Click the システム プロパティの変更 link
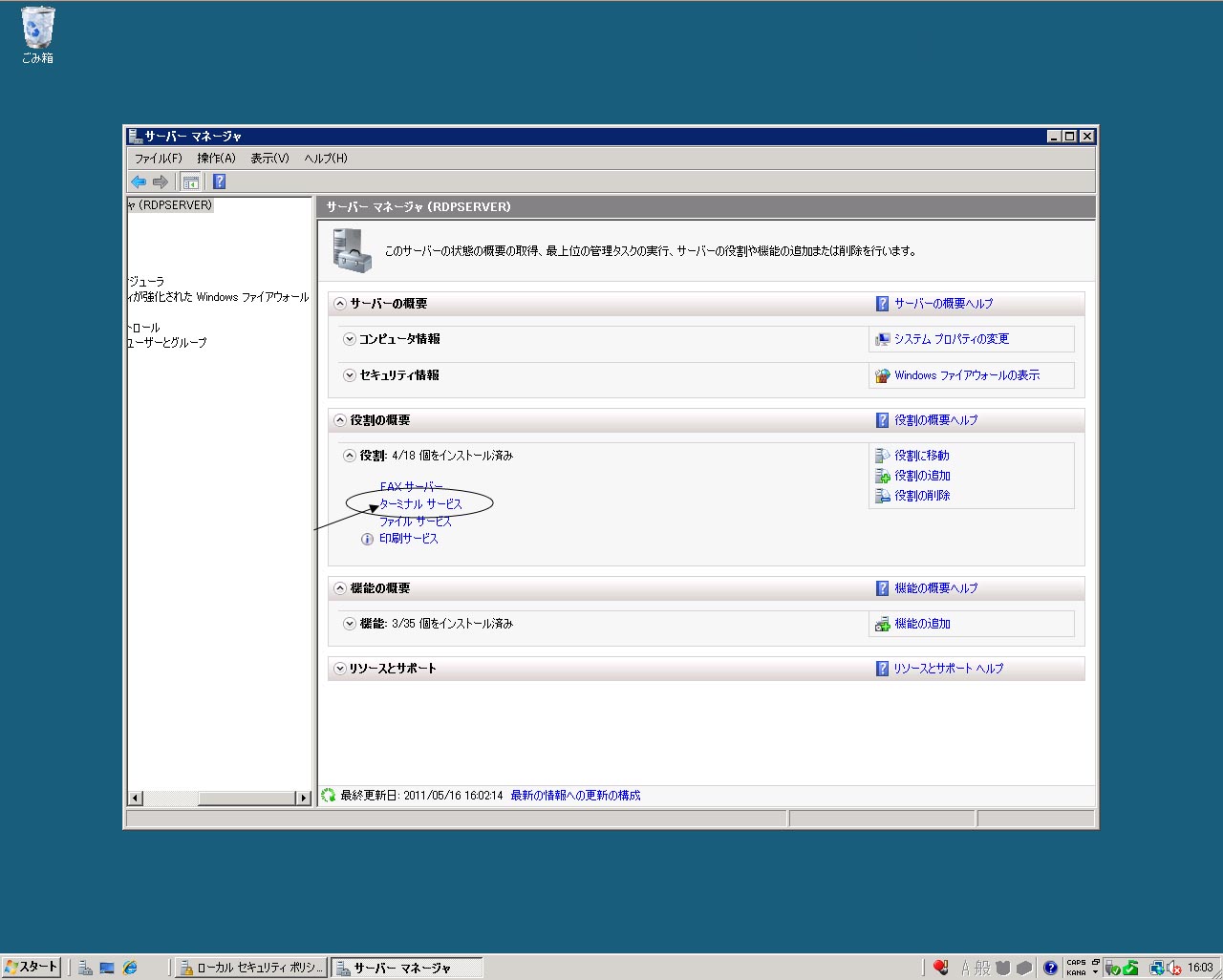Screen dimensions: 1223x980 952,339
